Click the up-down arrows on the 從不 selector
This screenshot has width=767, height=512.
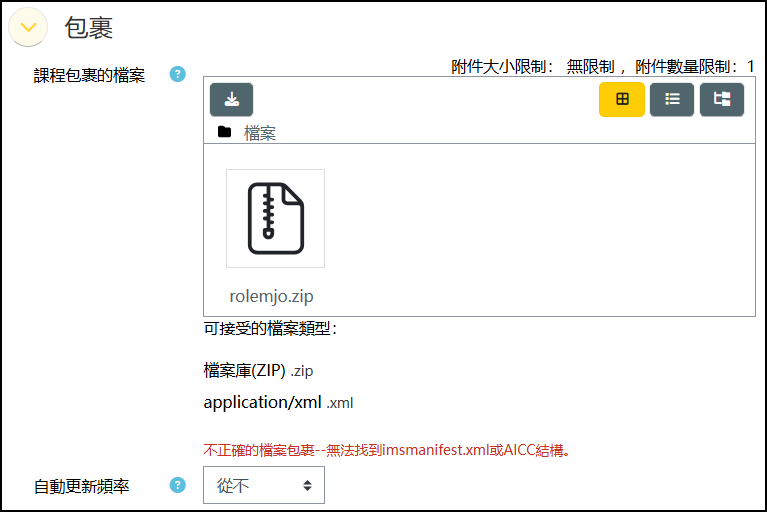307,485
